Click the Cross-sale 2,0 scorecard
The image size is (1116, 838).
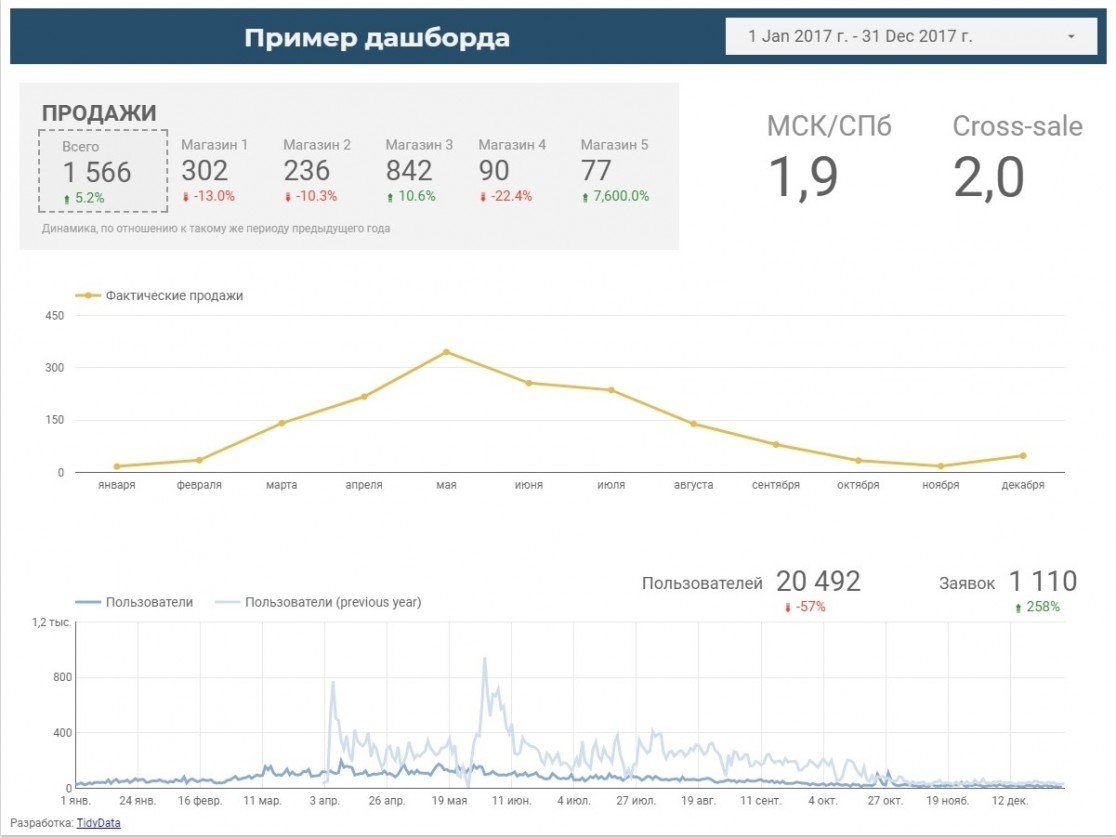point(1017,156)
